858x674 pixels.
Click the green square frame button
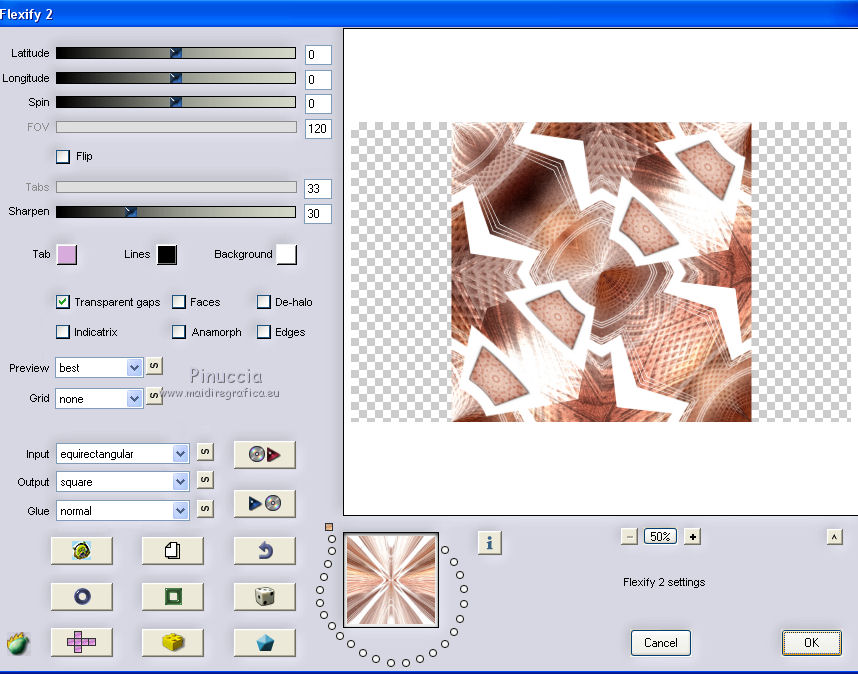click(172, 596)
